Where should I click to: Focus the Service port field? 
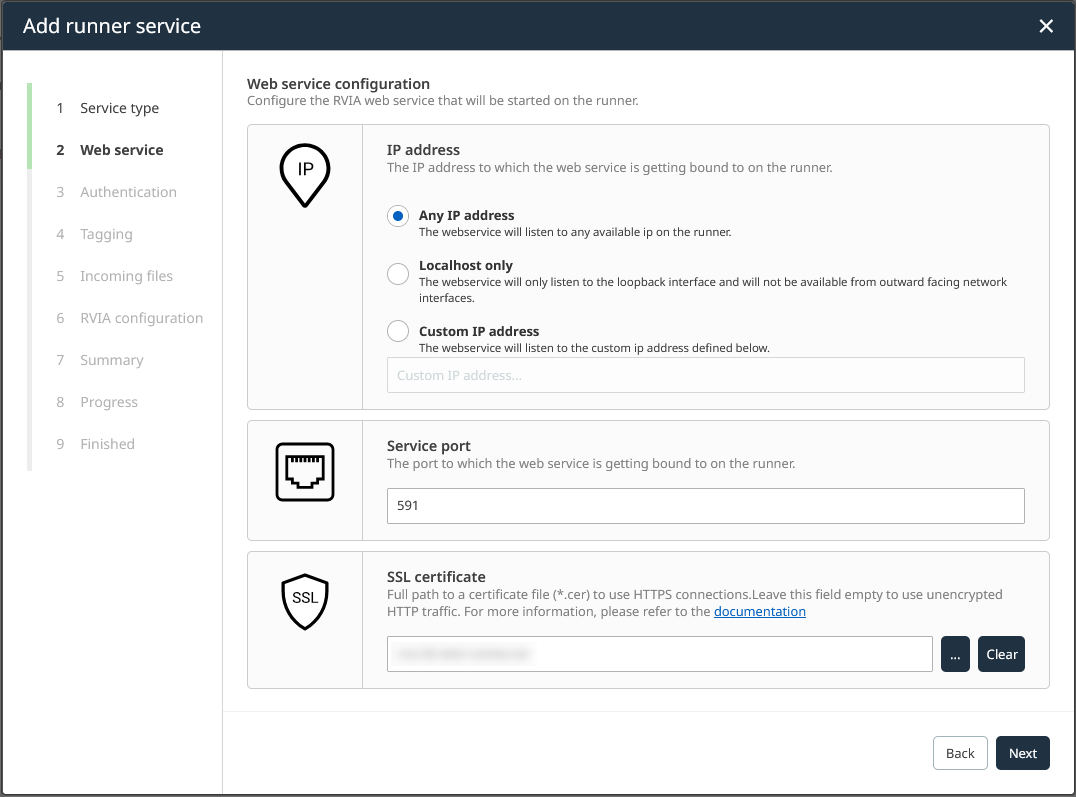coord(705,506)
